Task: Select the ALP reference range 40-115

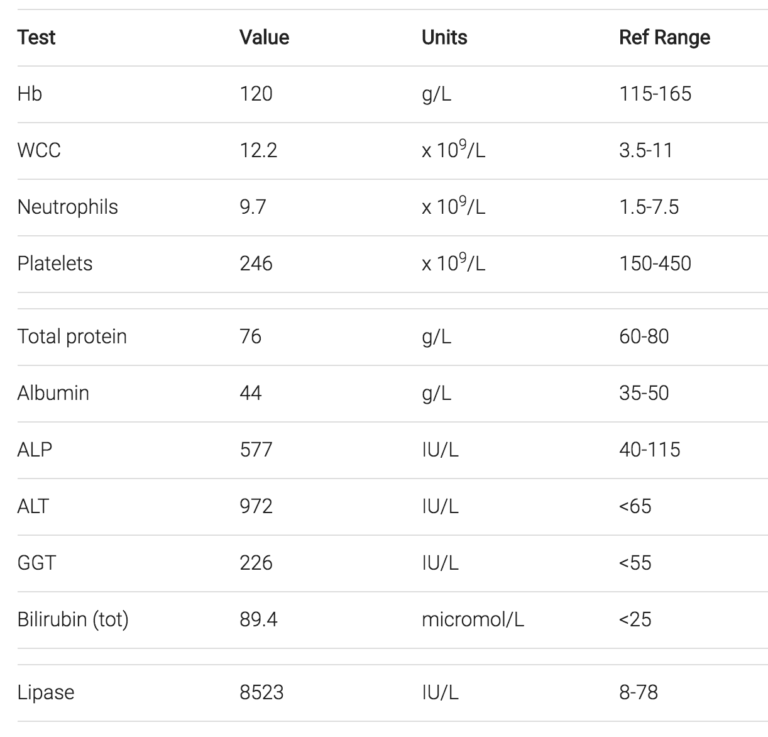Action: tap(649, 450)
